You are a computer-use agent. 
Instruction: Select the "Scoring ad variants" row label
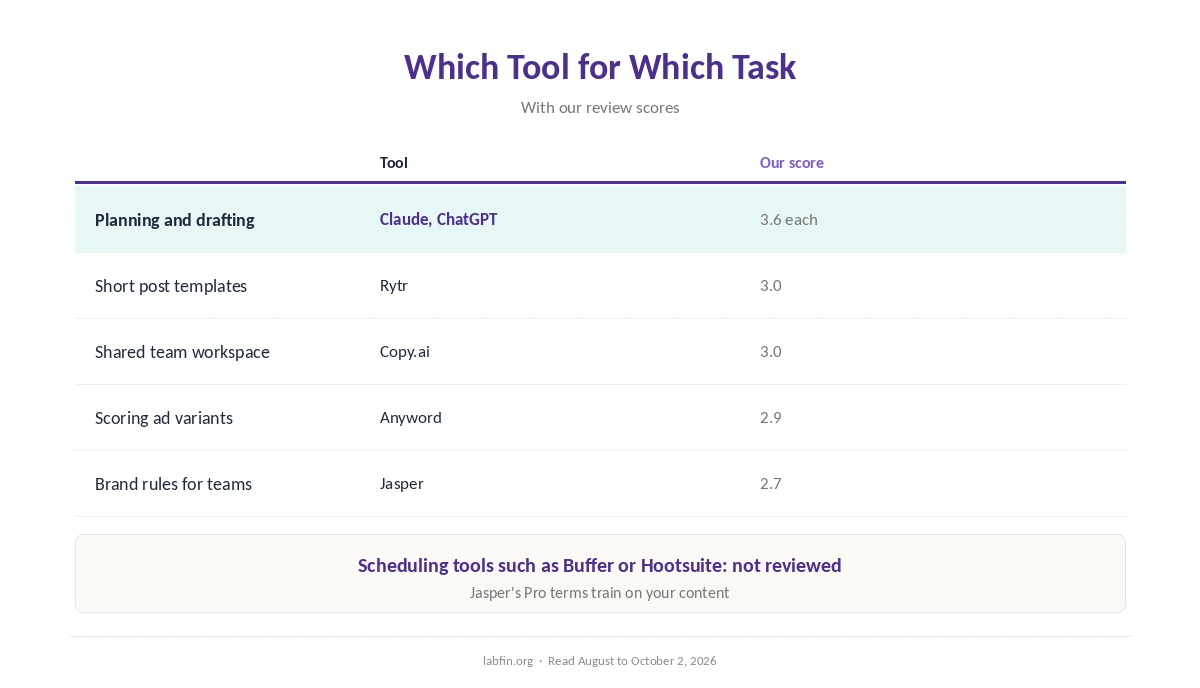click(164, 418)
